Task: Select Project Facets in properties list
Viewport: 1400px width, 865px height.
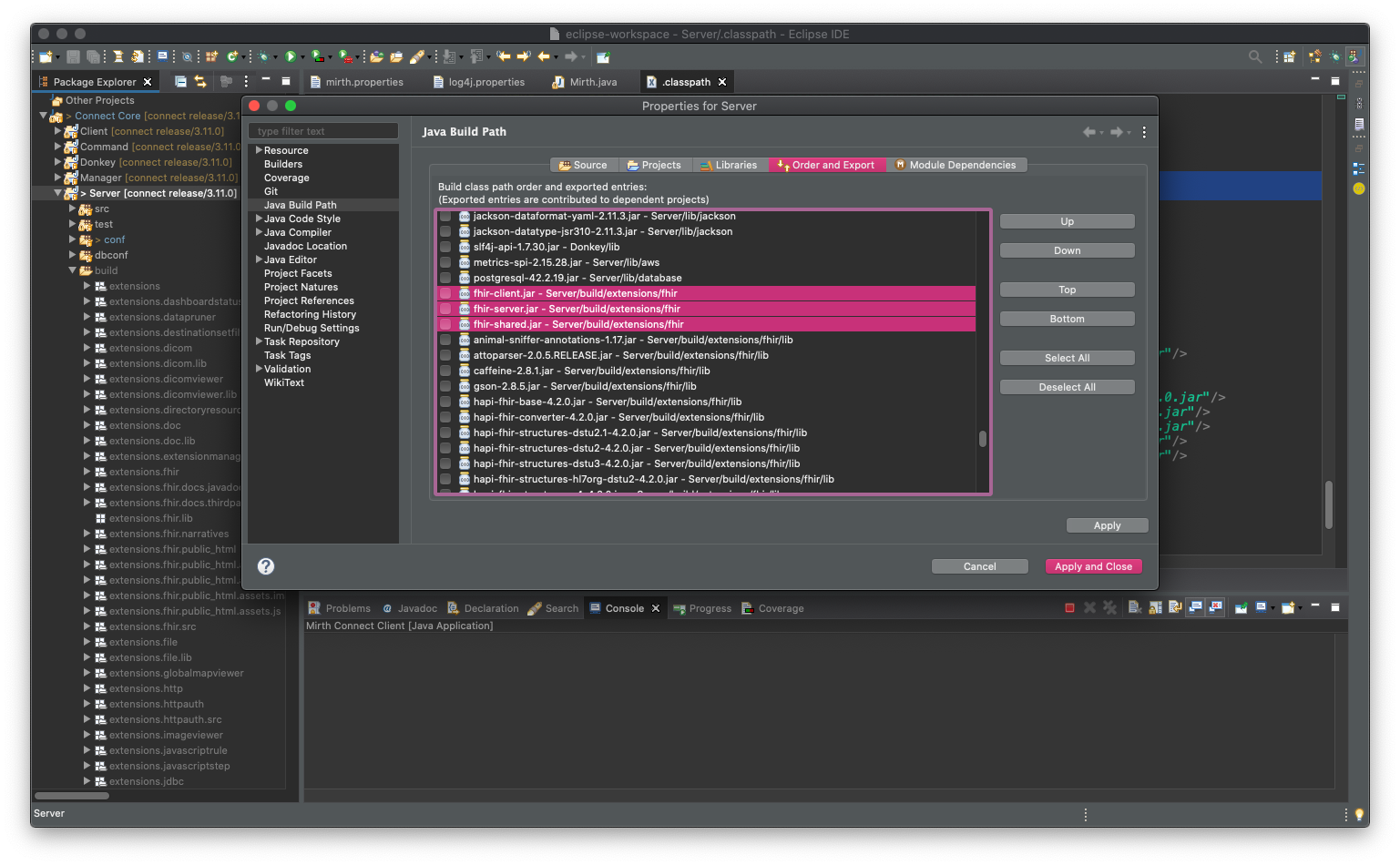Action: coord(298,273)
